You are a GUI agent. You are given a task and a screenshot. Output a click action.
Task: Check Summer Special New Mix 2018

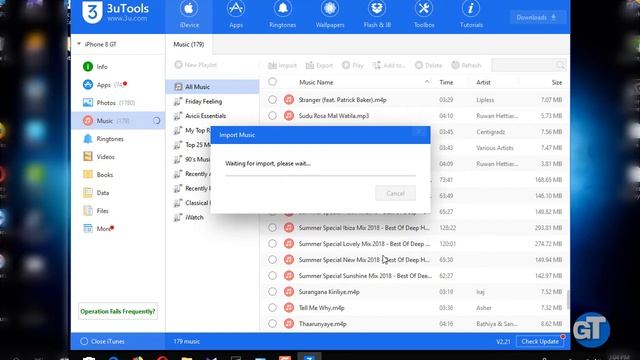pos(272,260)
